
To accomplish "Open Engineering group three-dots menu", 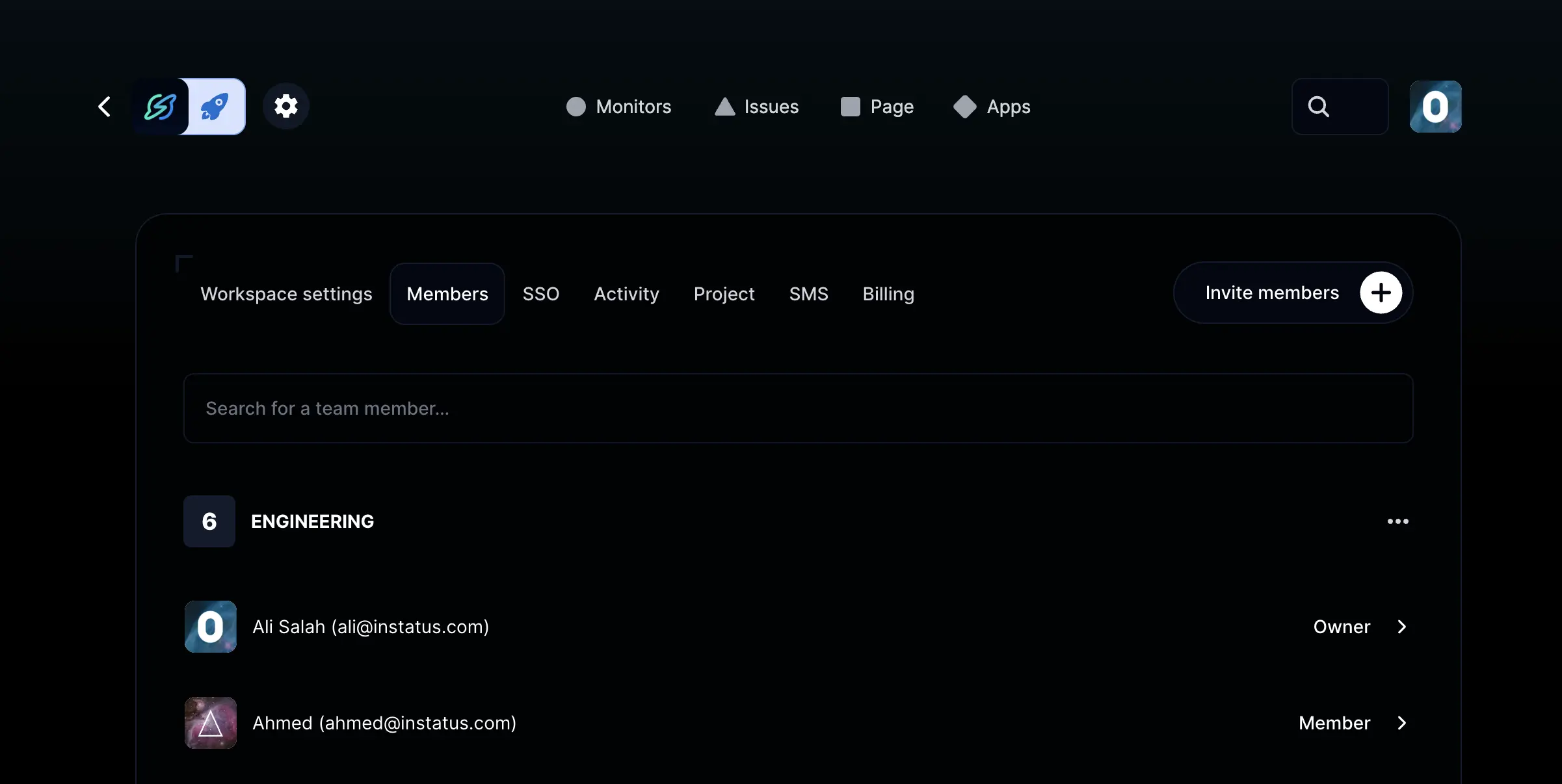I will [1397, 521].
